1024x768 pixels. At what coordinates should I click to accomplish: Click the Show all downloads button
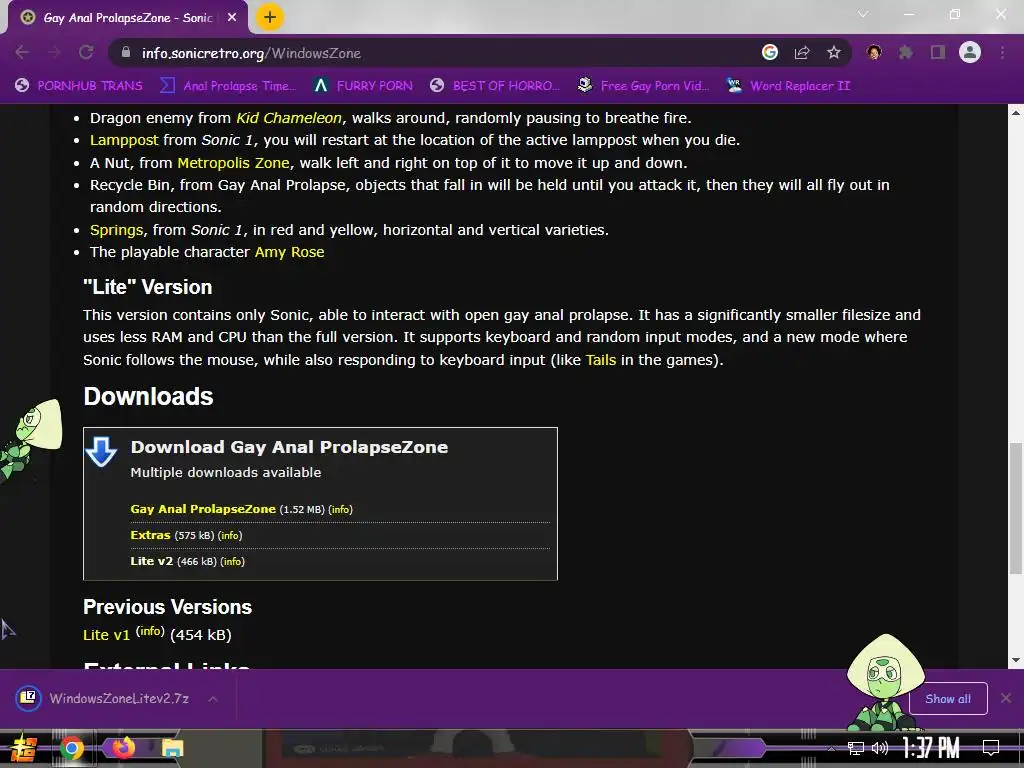(x=948, y=699)
